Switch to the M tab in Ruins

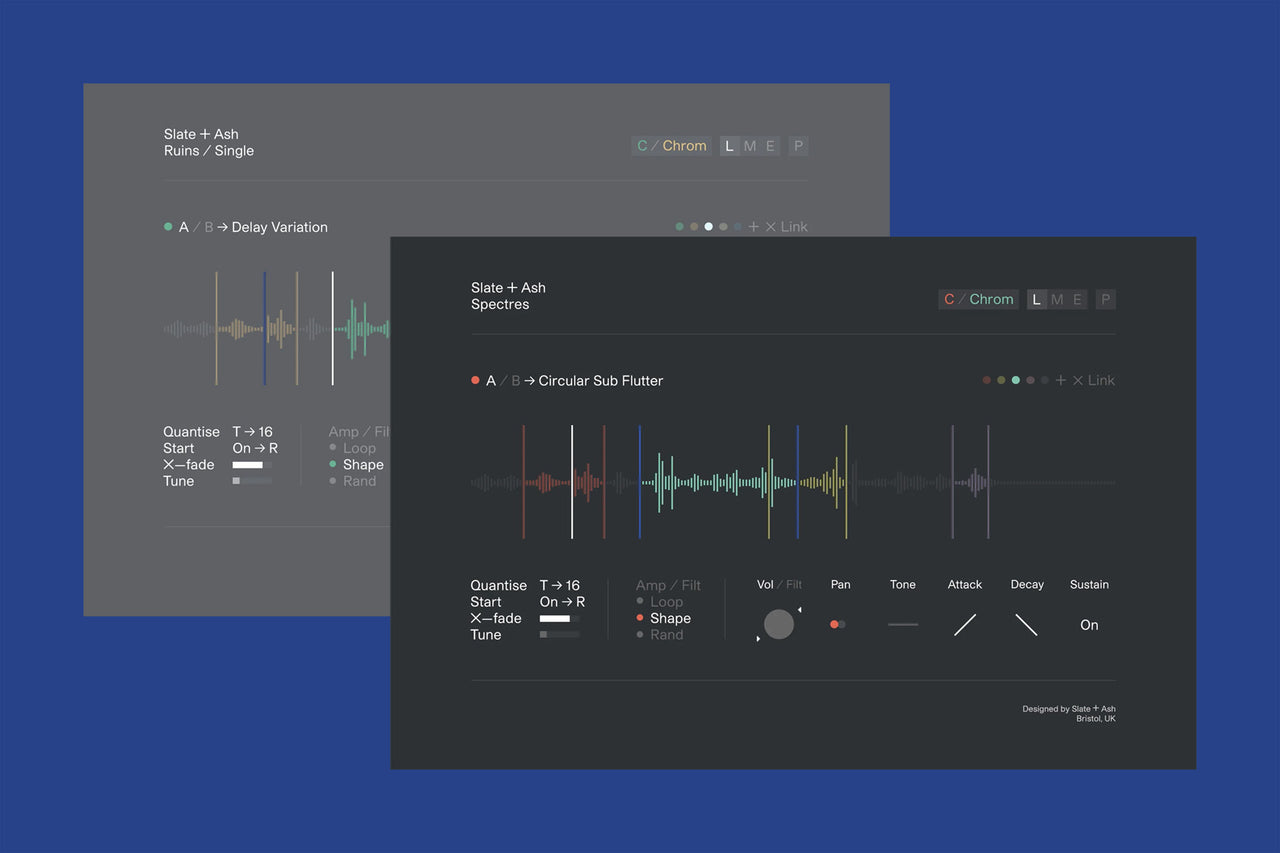(750, 146)
